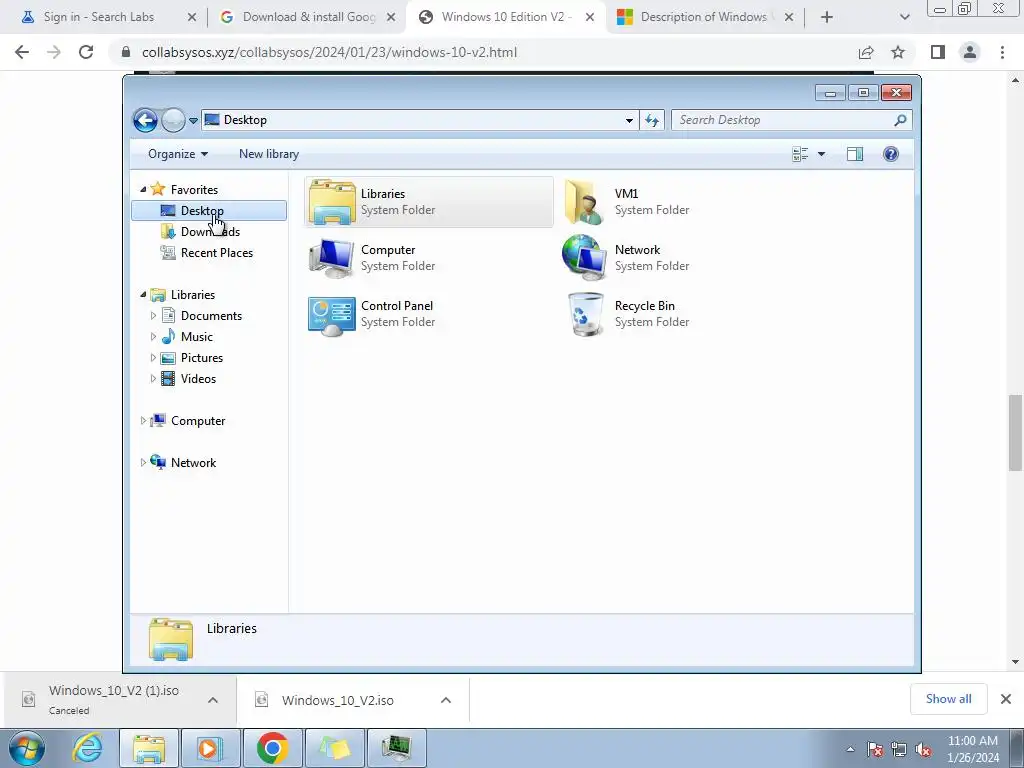Switch to the Download & install Google tab
Viewport: 1024px width, 768px height.
[x=309, y=17]
